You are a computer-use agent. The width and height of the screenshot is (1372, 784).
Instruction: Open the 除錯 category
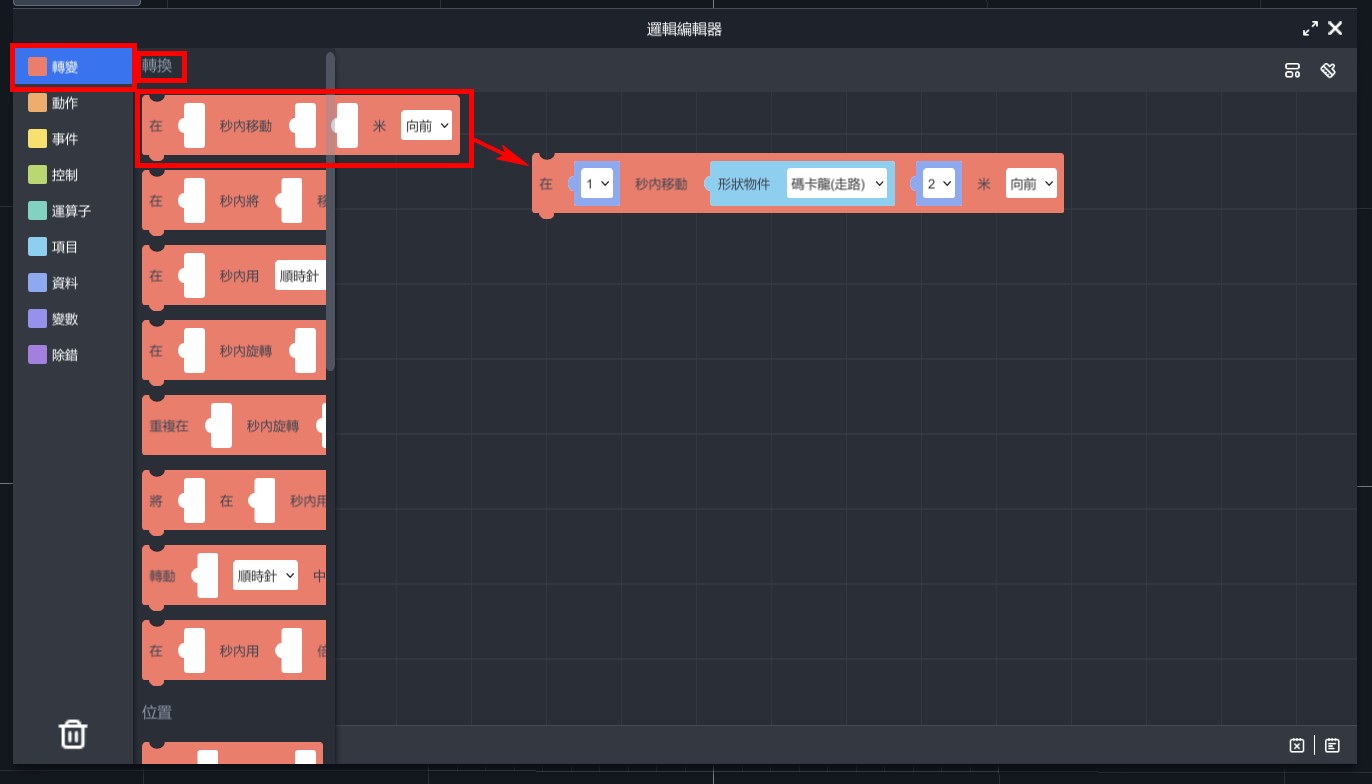(x=65, y=355)
